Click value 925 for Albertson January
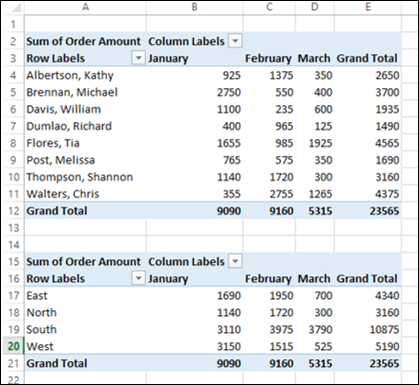 pos(232,75)
